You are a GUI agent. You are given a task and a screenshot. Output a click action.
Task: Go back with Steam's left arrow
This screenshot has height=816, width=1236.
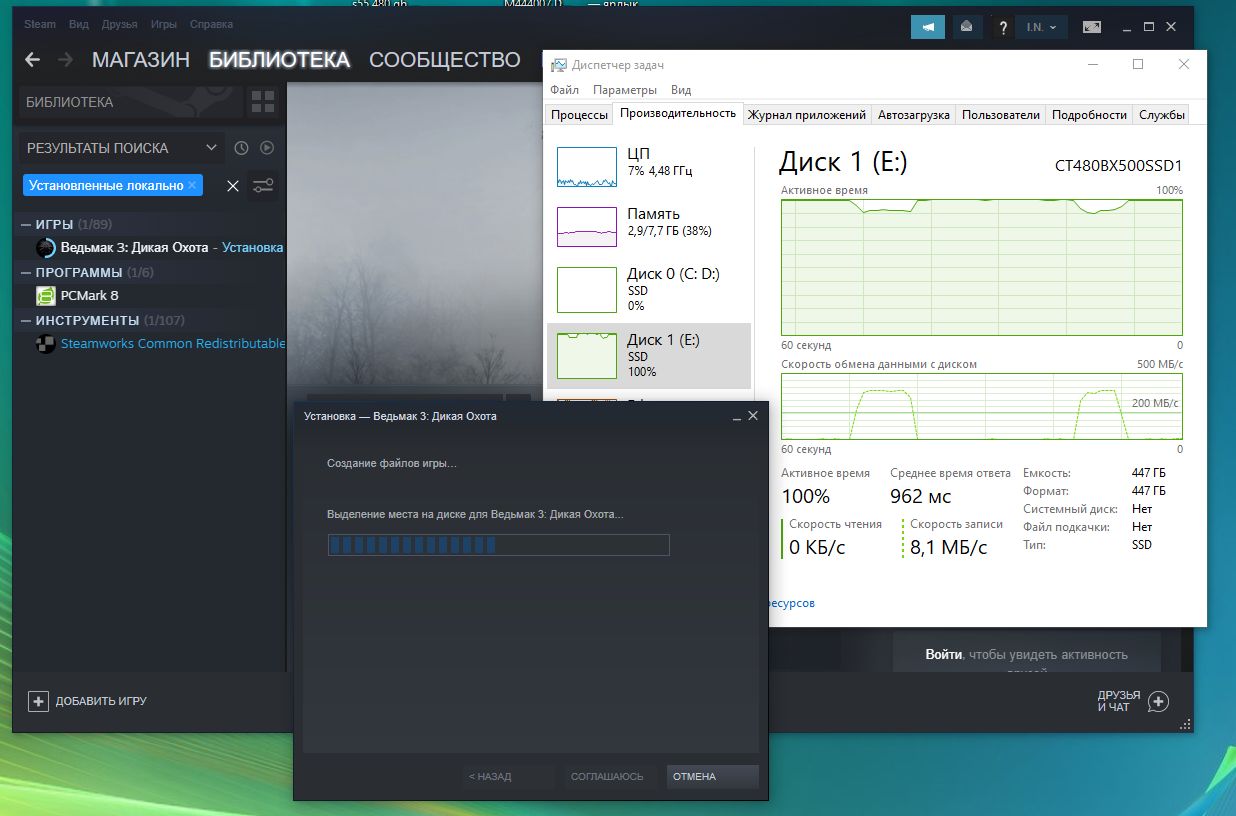[x=32, y=60]
